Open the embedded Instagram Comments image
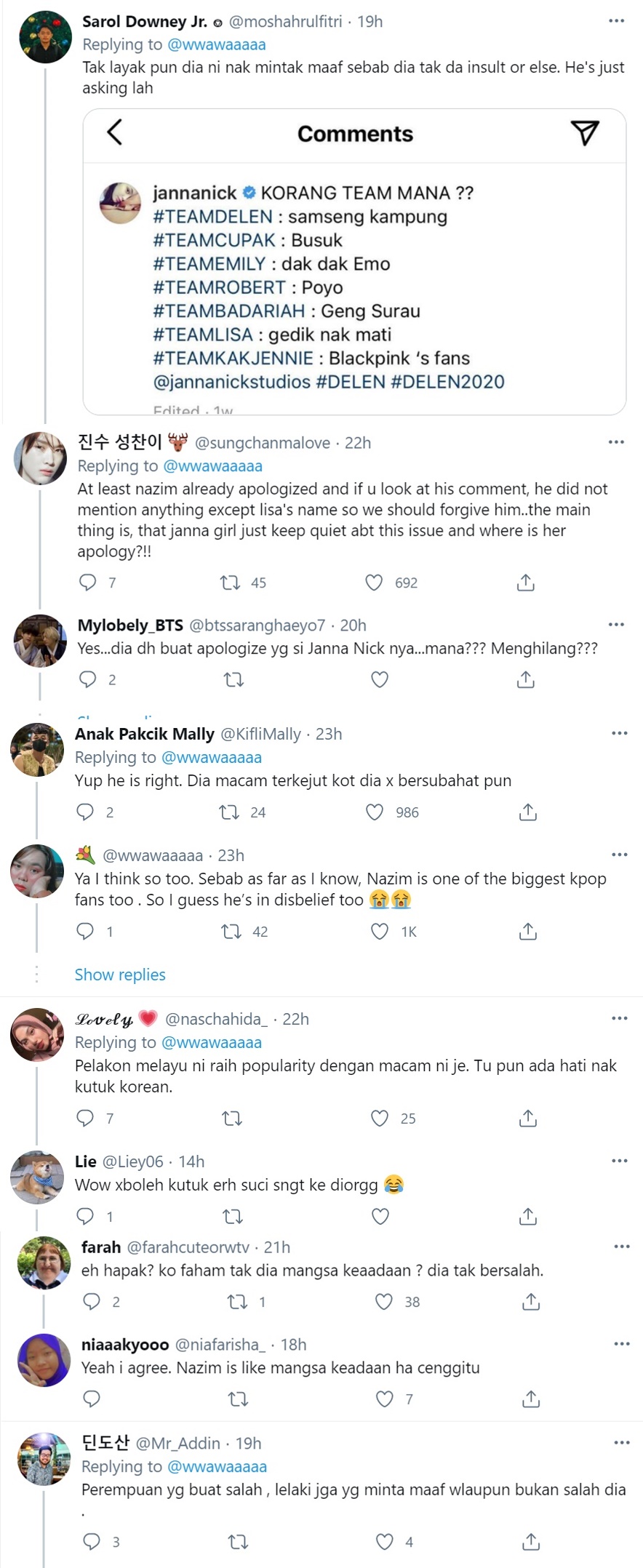Image resolution: width=643 pixels, height=1568 pixels. [x=355, y=262]
